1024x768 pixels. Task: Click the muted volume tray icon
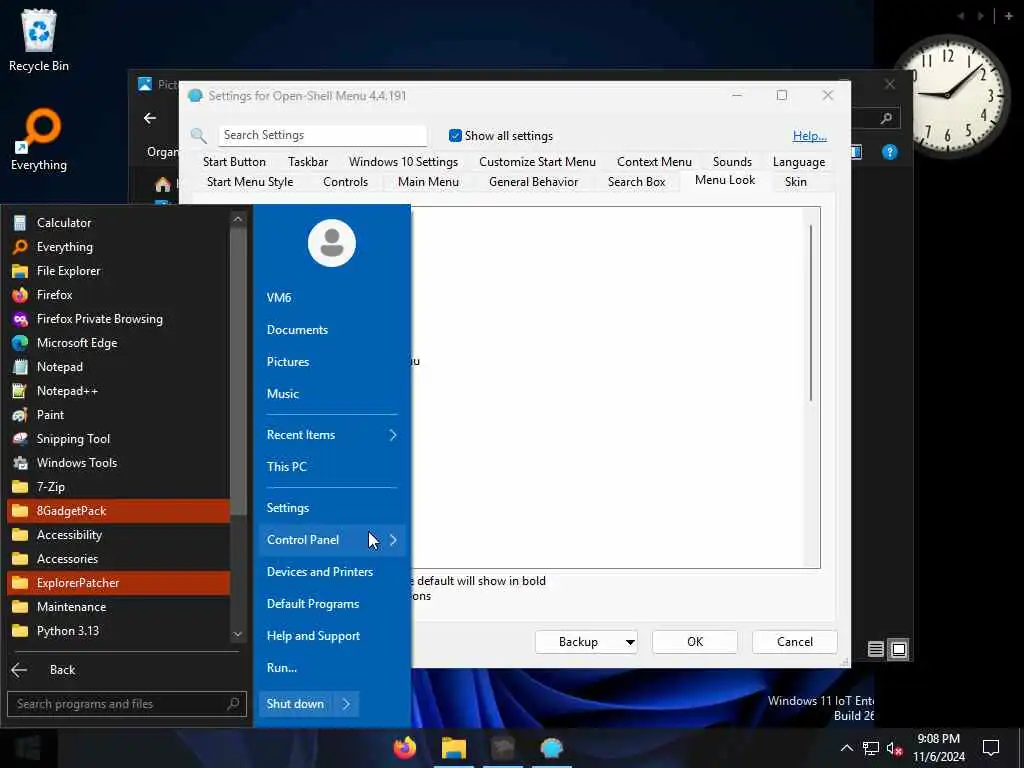point(895,748)
